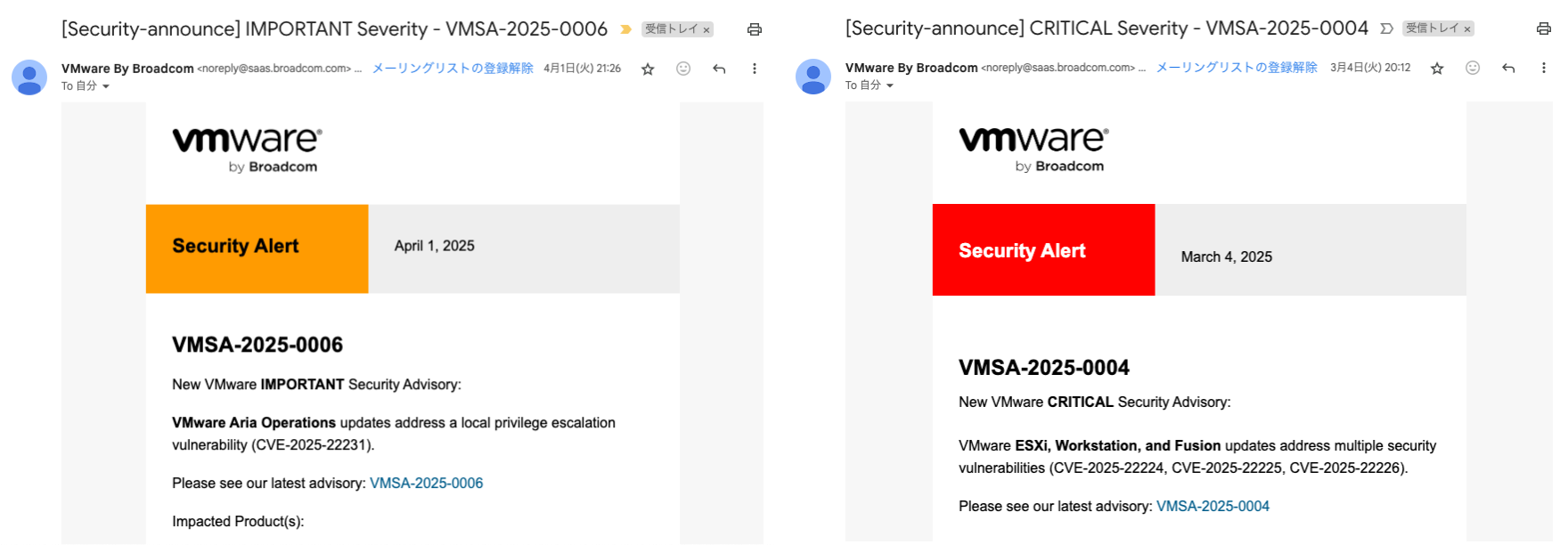
Task: Open the VMSA-2025-0004 advisory link
Action: click(1213, 507)
